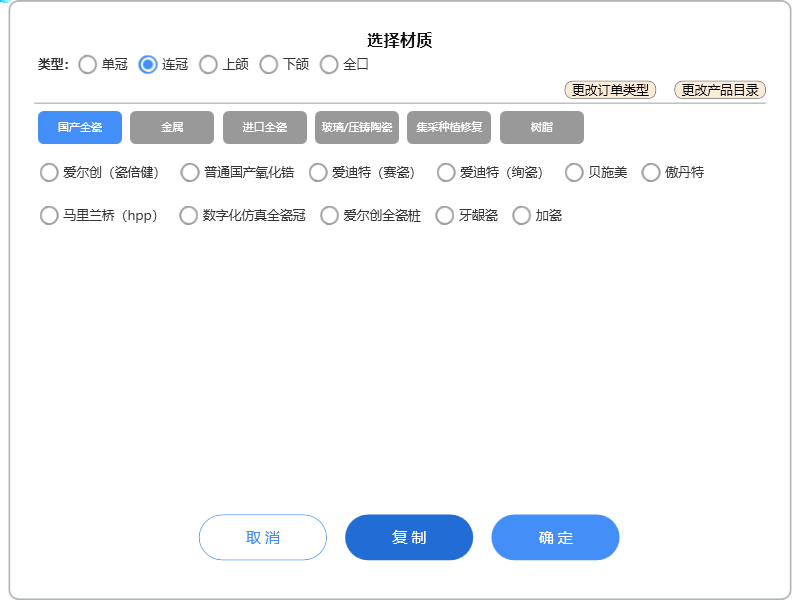Click the 更改产品目录 button
Screen dimensions: 800x600
pyautogui.click(x=720, y=90)
